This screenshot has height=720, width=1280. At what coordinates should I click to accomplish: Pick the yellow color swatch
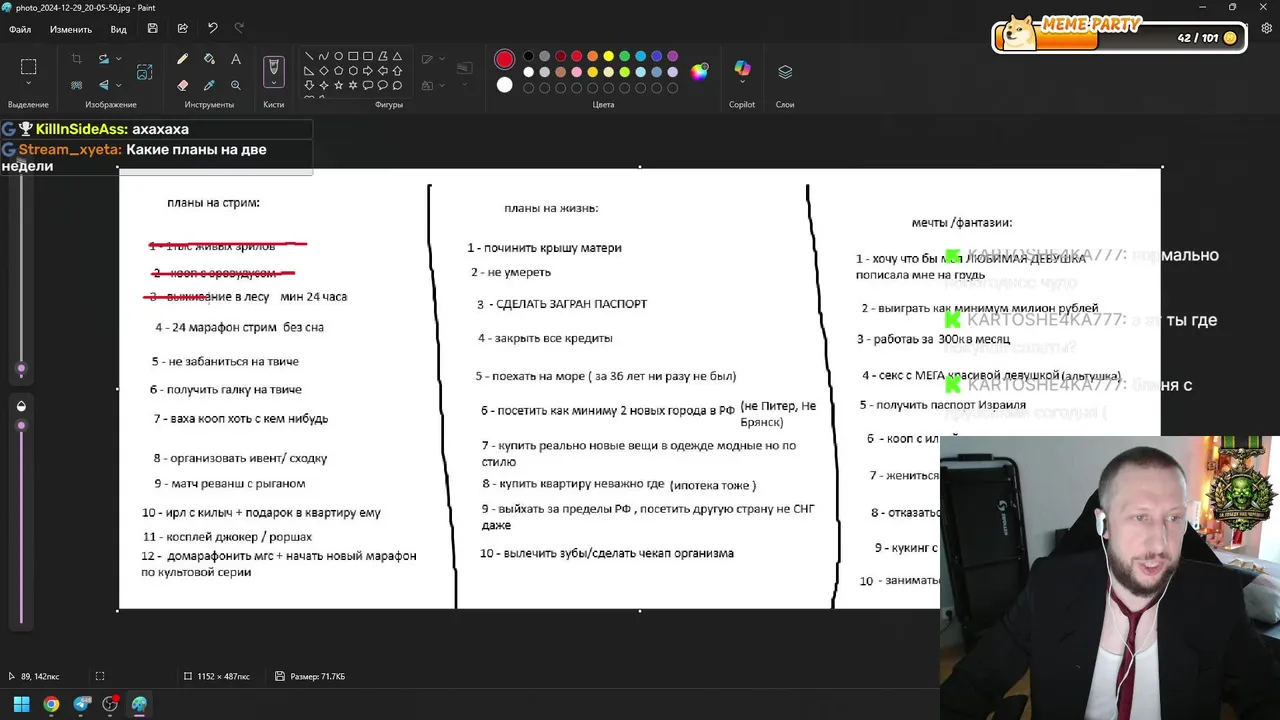tap(608, 56)
